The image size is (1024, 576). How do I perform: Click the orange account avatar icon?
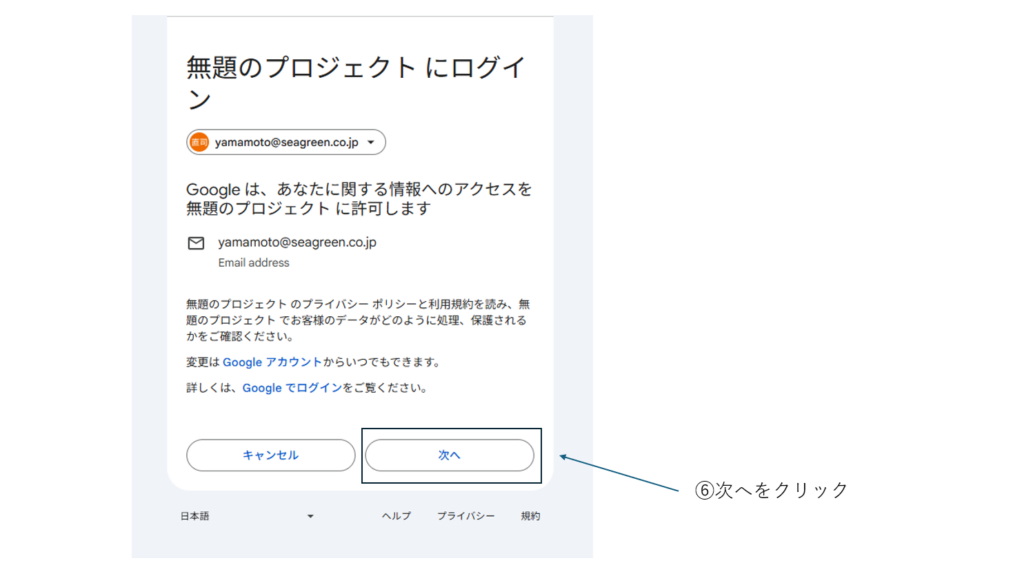click(x=200, y=143)
